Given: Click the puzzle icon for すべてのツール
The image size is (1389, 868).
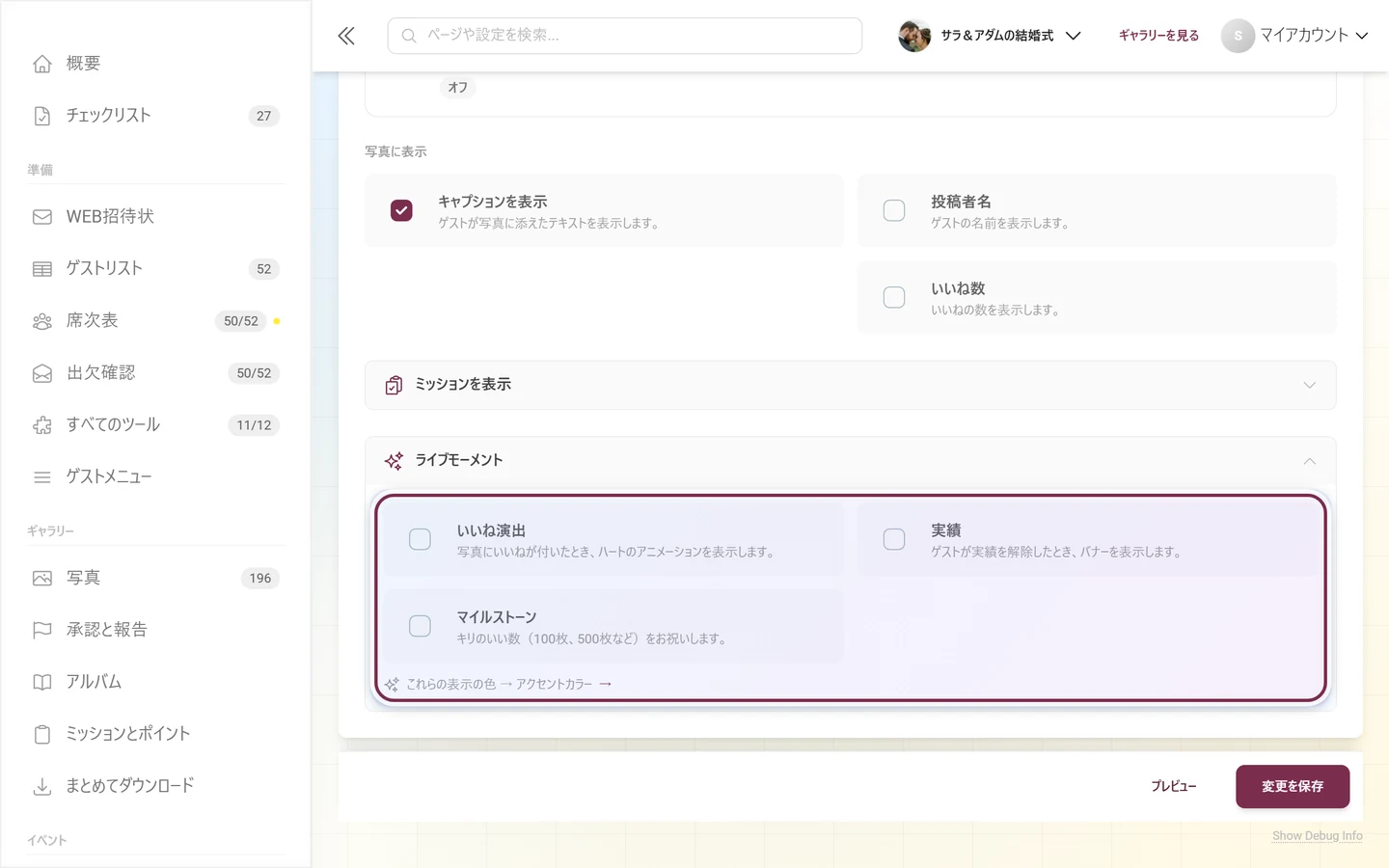Looking at the screenshot, I should pyautogui.click(x=42, y=425).
